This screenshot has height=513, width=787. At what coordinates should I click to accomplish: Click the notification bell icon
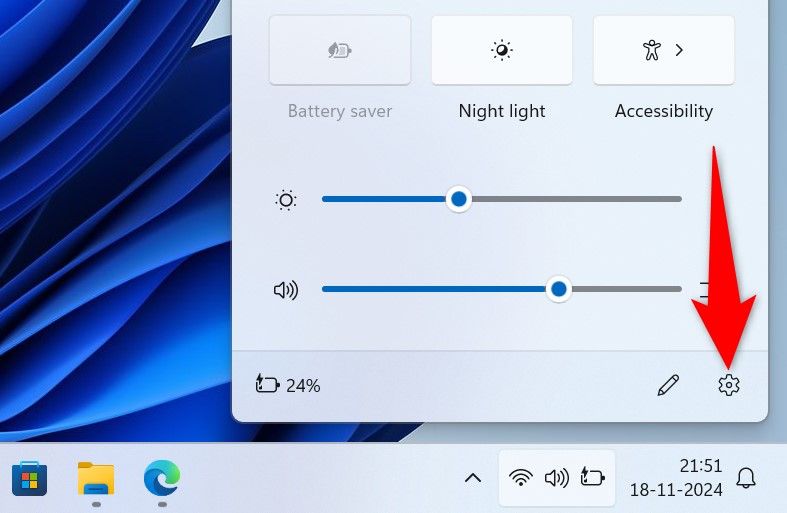coord(746,478)
